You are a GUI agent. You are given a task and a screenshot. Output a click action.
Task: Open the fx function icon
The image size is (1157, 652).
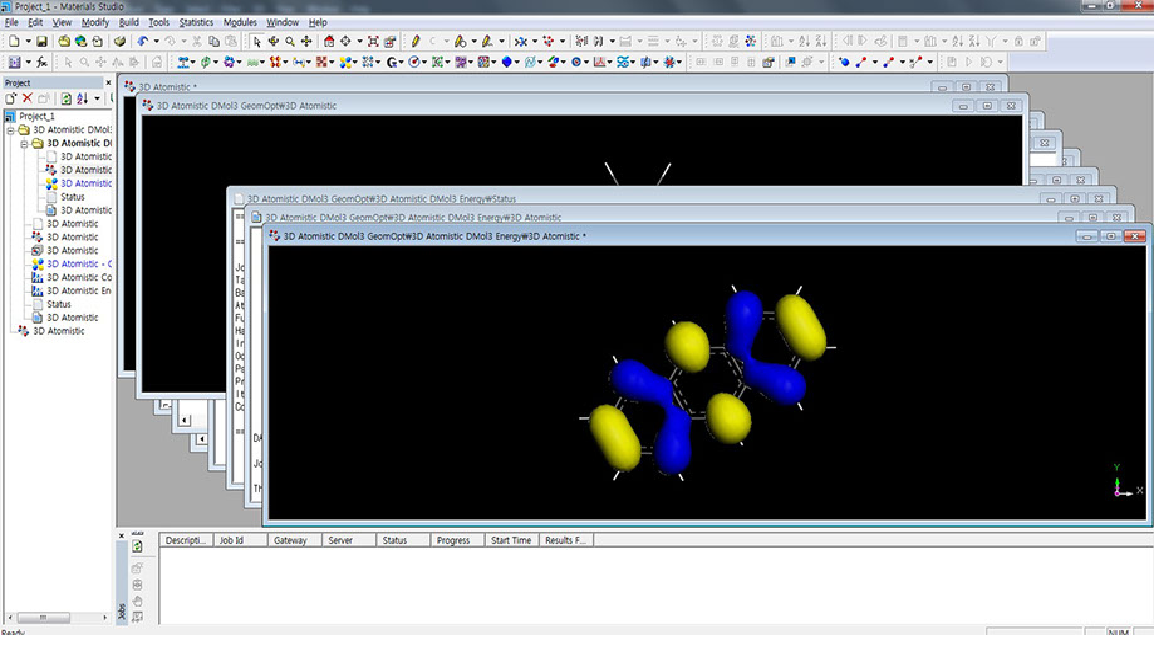click(x=42, y=63)
